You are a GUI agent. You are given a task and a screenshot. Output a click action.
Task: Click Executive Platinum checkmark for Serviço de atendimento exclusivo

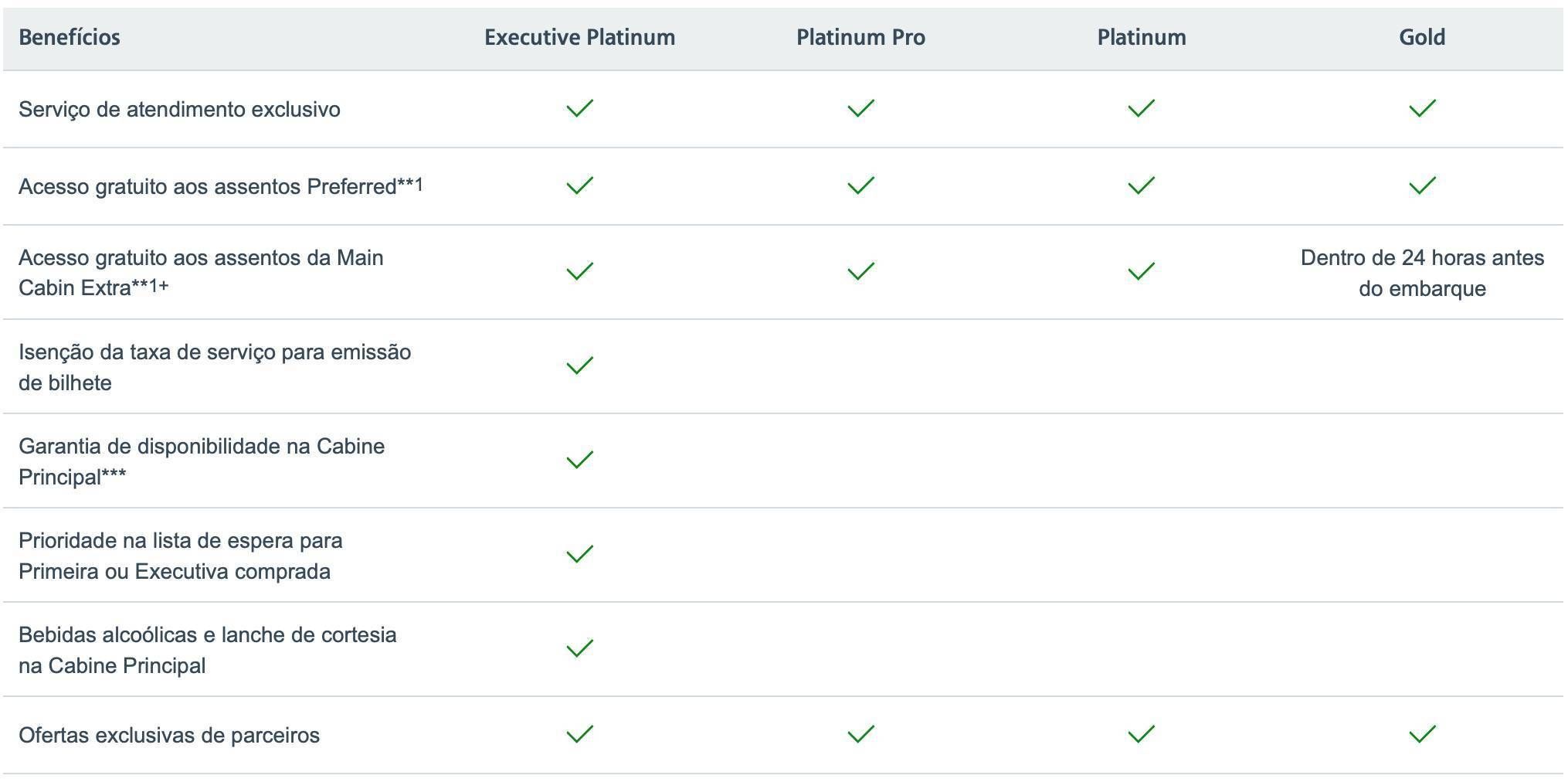pos(579,108)
